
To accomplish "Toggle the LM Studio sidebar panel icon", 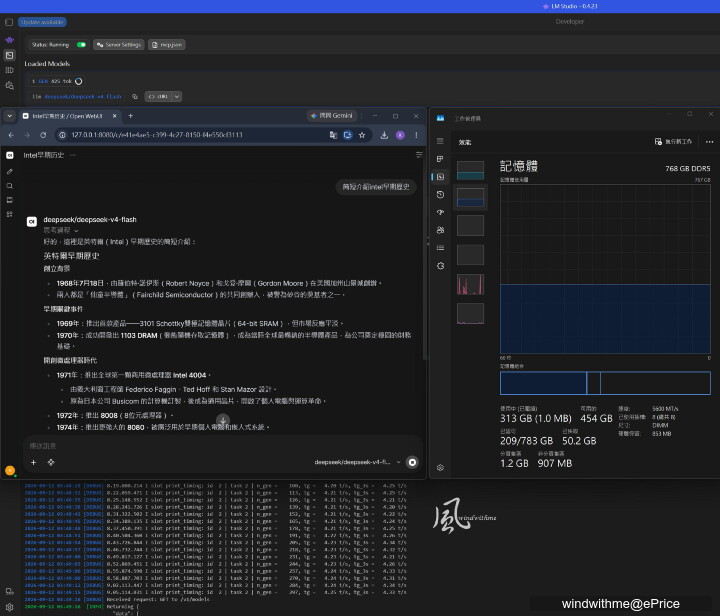I will point(9,22).
